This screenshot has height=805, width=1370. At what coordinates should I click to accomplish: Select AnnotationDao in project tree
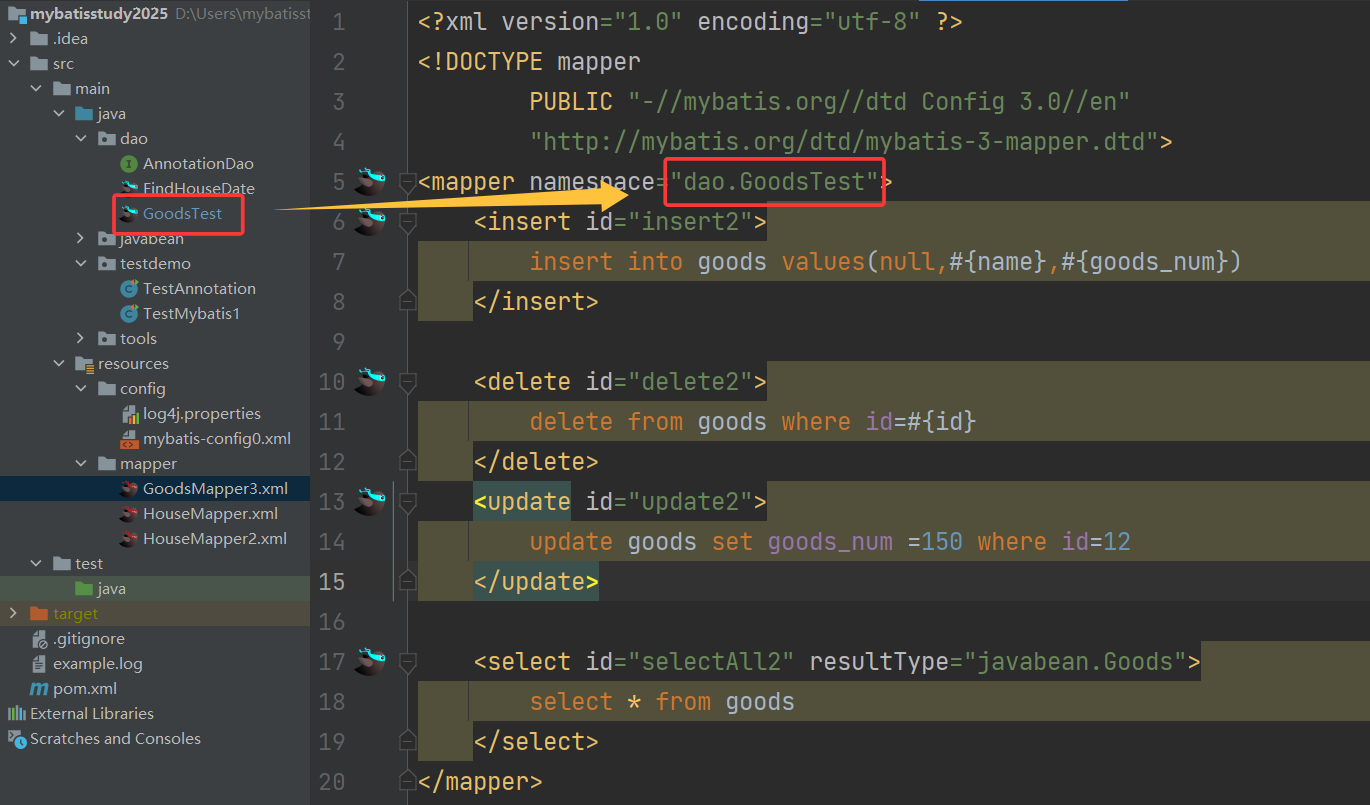tap(198, 163)
